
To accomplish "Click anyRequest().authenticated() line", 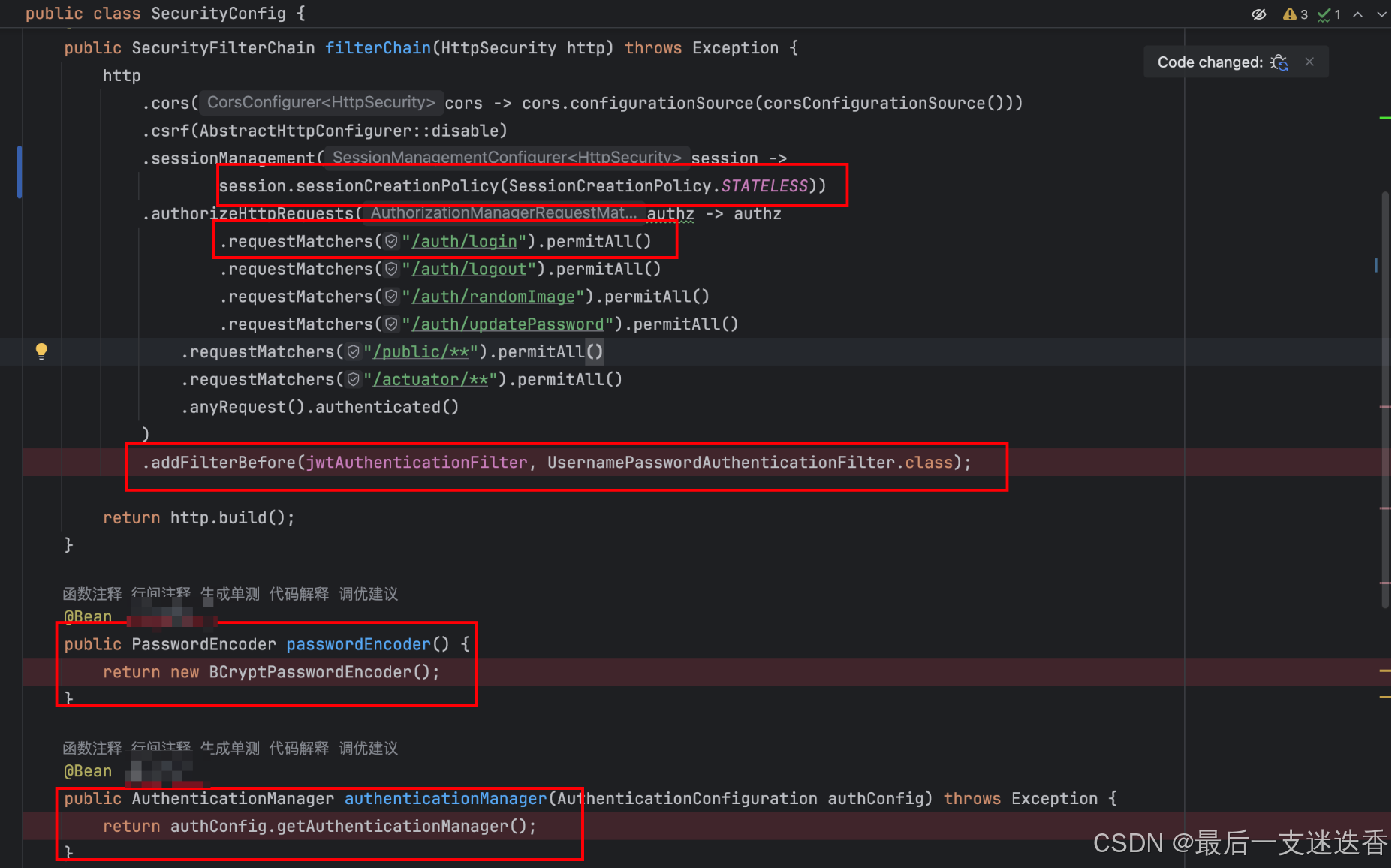I will [x=320, y=407].
